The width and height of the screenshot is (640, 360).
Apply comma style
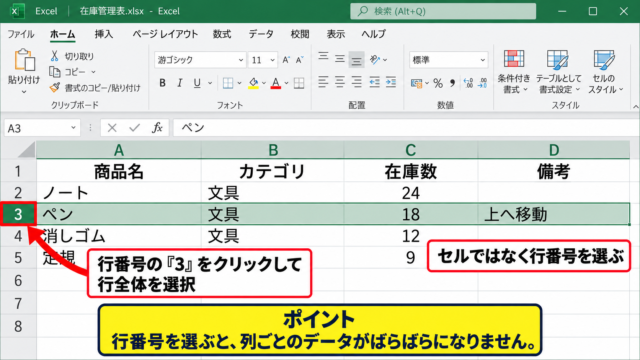(452, 83)
